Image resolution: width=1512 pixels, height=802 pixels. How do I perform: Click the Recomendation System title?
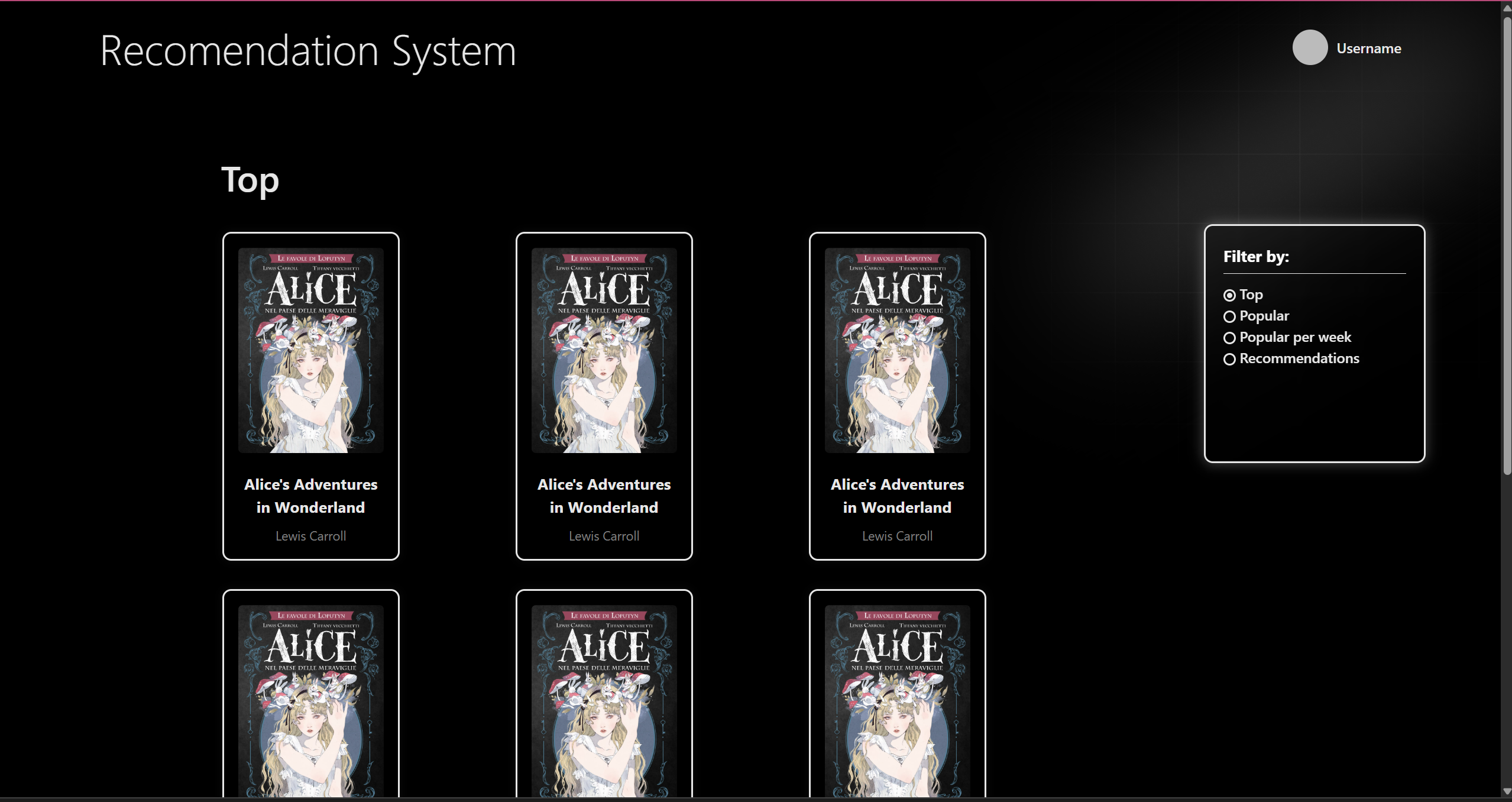coord(308,51)
